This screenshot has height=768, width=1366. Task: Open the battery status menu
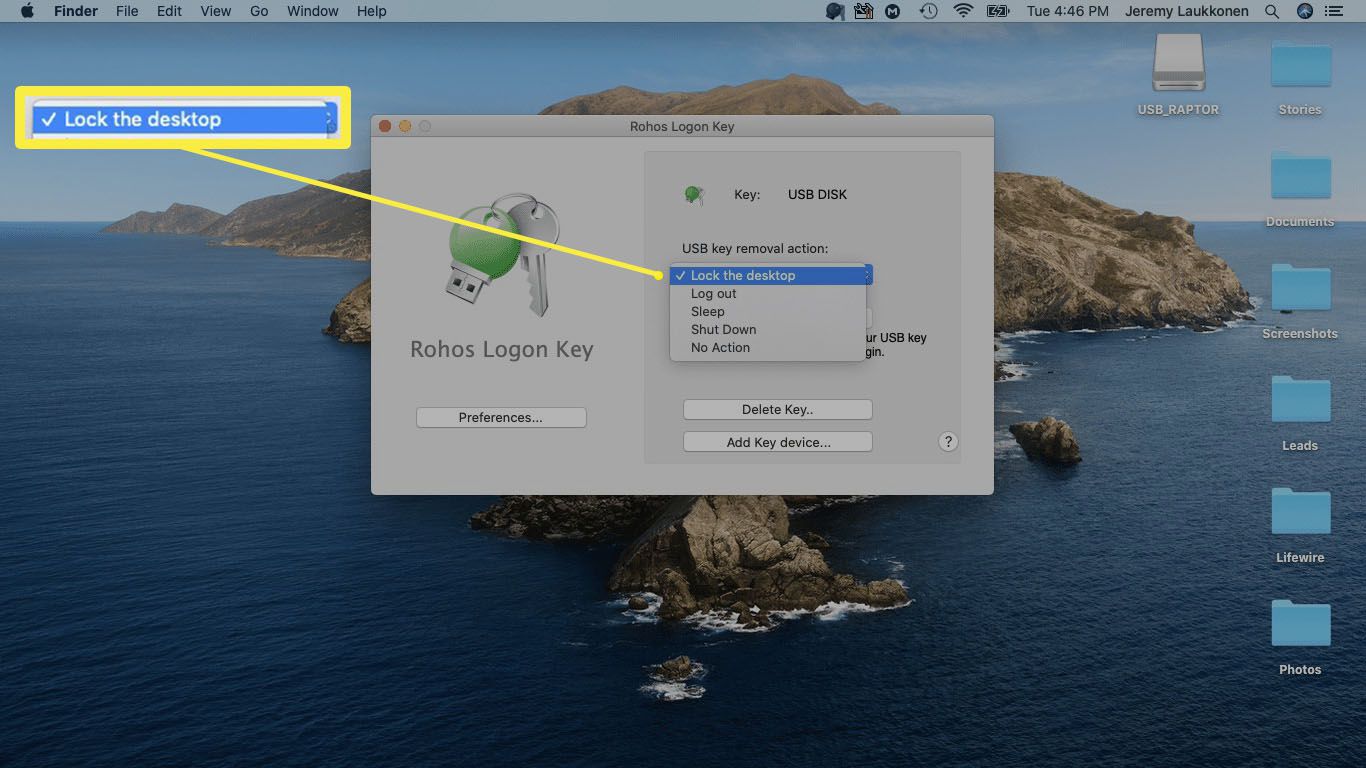997,11
